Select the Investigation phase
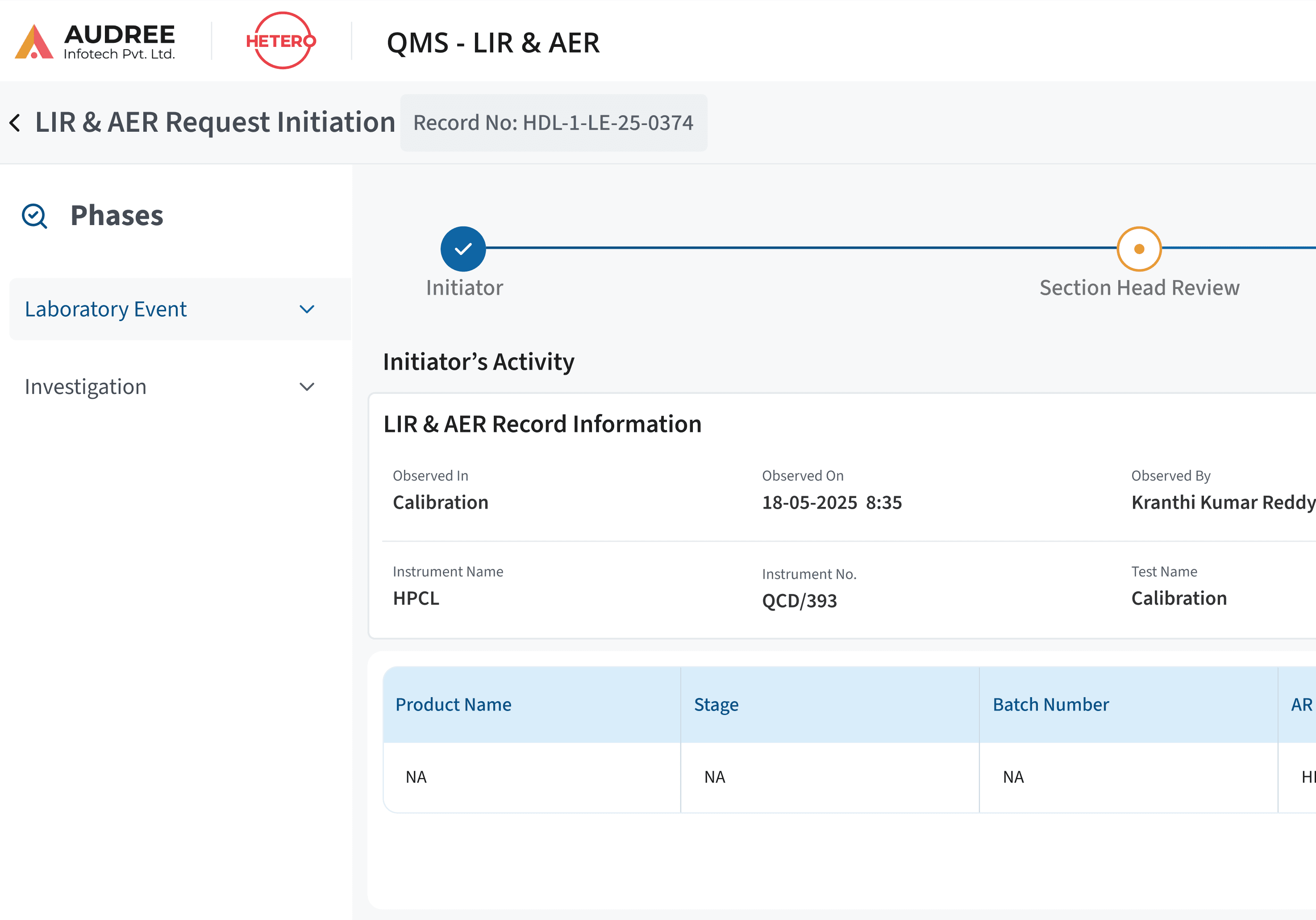1316x920 pixels. click(86, 386)
